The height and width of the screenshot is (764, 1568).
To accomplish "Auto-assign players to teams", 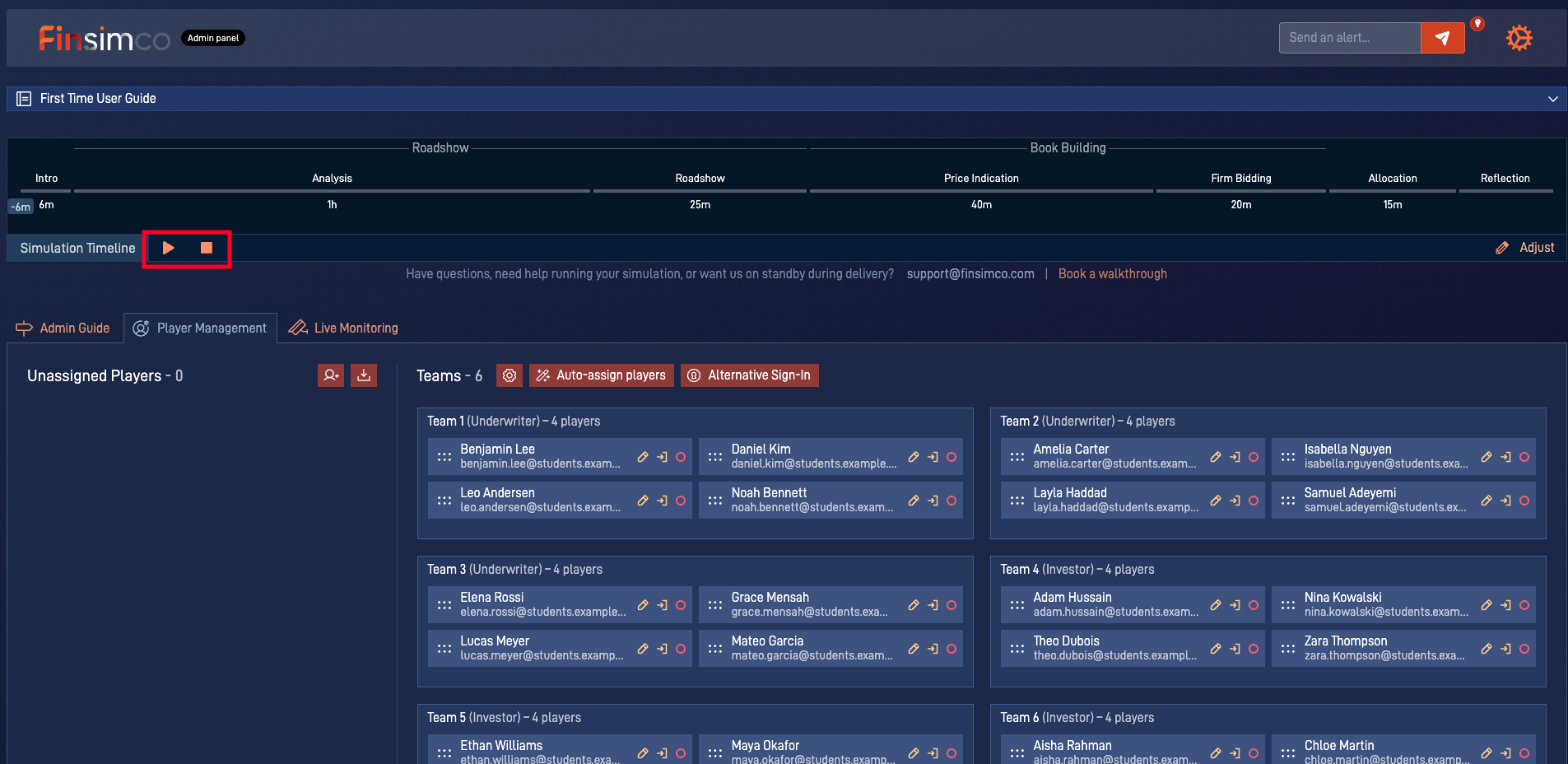I will point(602,375).
